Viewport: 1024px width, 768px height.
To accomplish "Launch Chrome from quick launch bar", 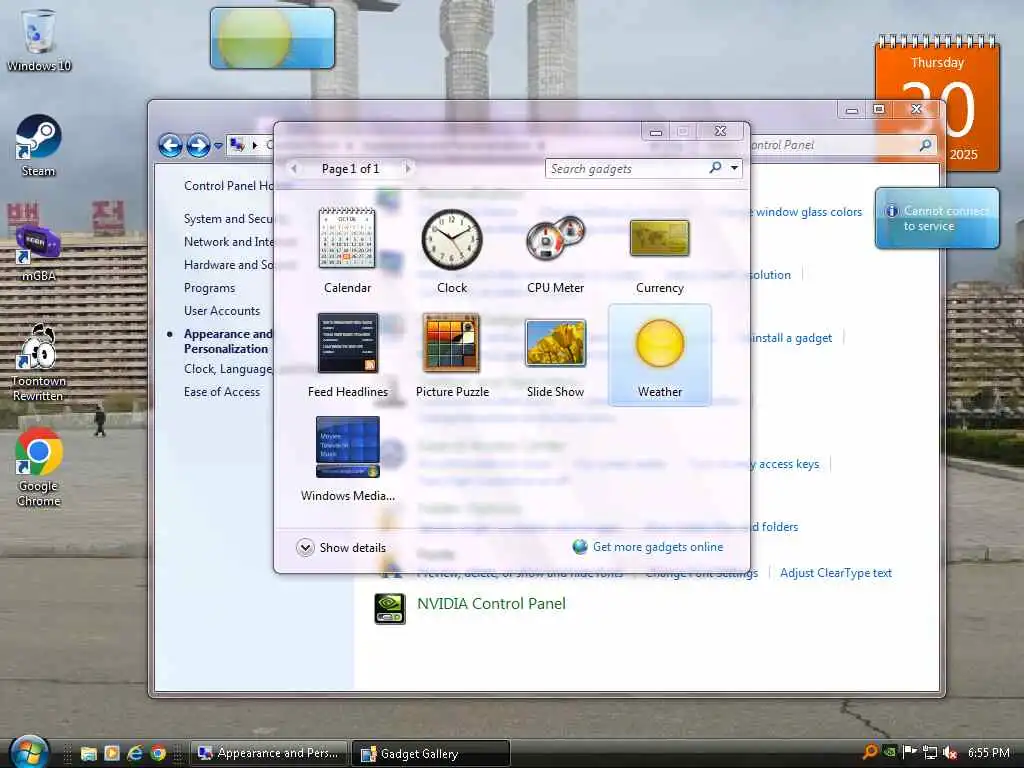I will [x=158, y=753].
